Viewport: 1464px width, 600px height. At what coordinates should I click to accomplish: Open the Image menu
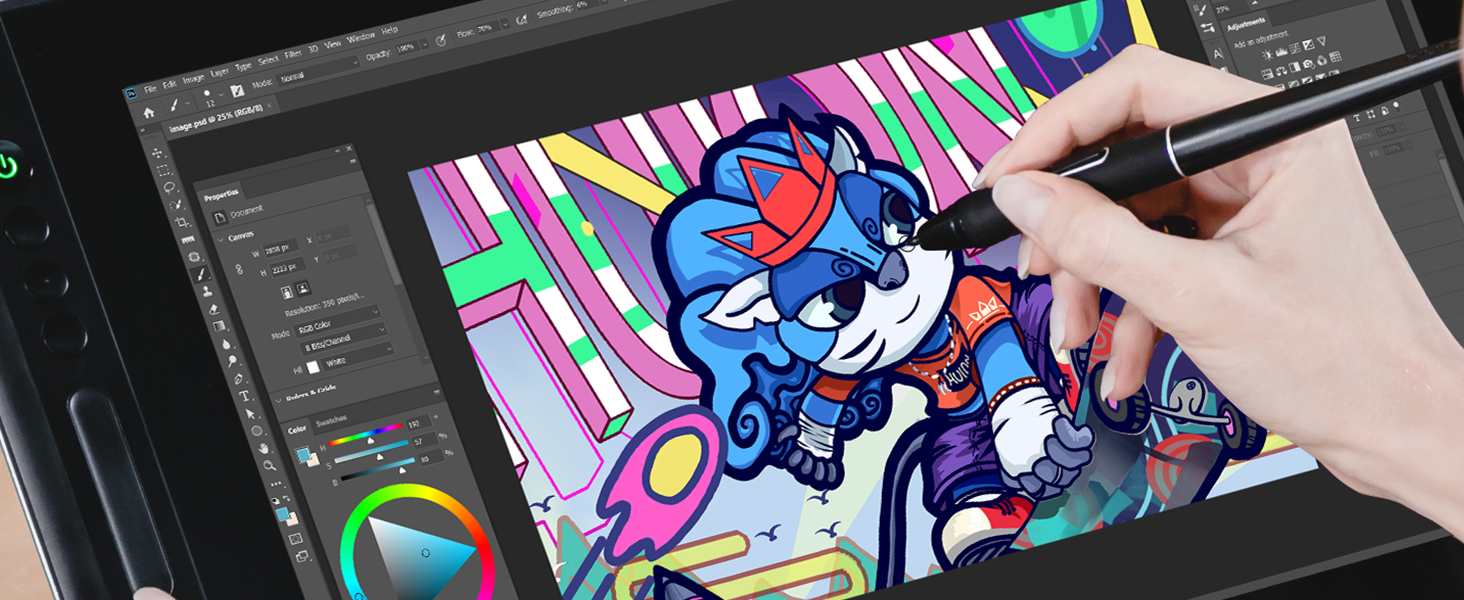tap(193, 80)
